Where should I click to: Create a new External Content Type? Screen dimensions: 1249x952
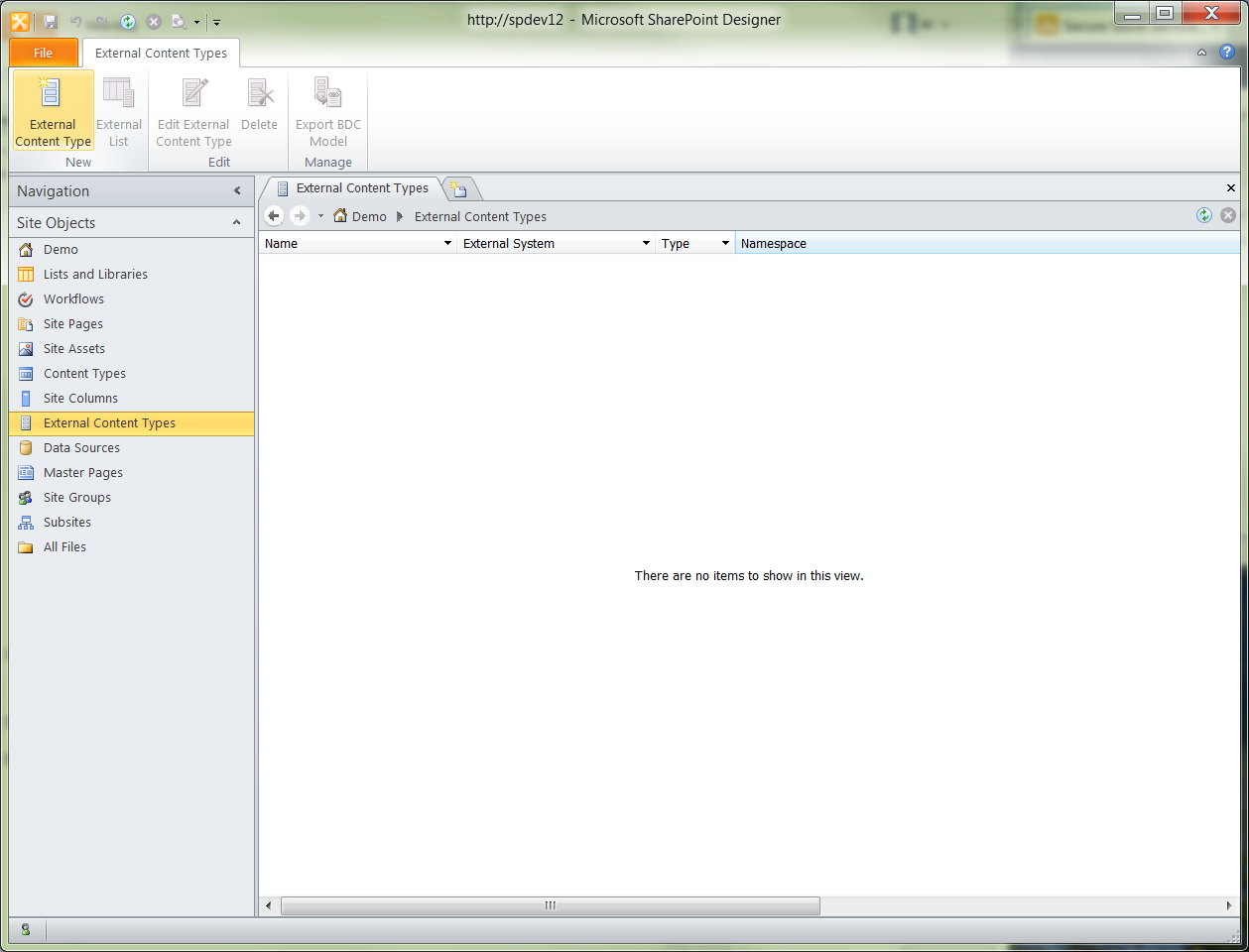53,111
